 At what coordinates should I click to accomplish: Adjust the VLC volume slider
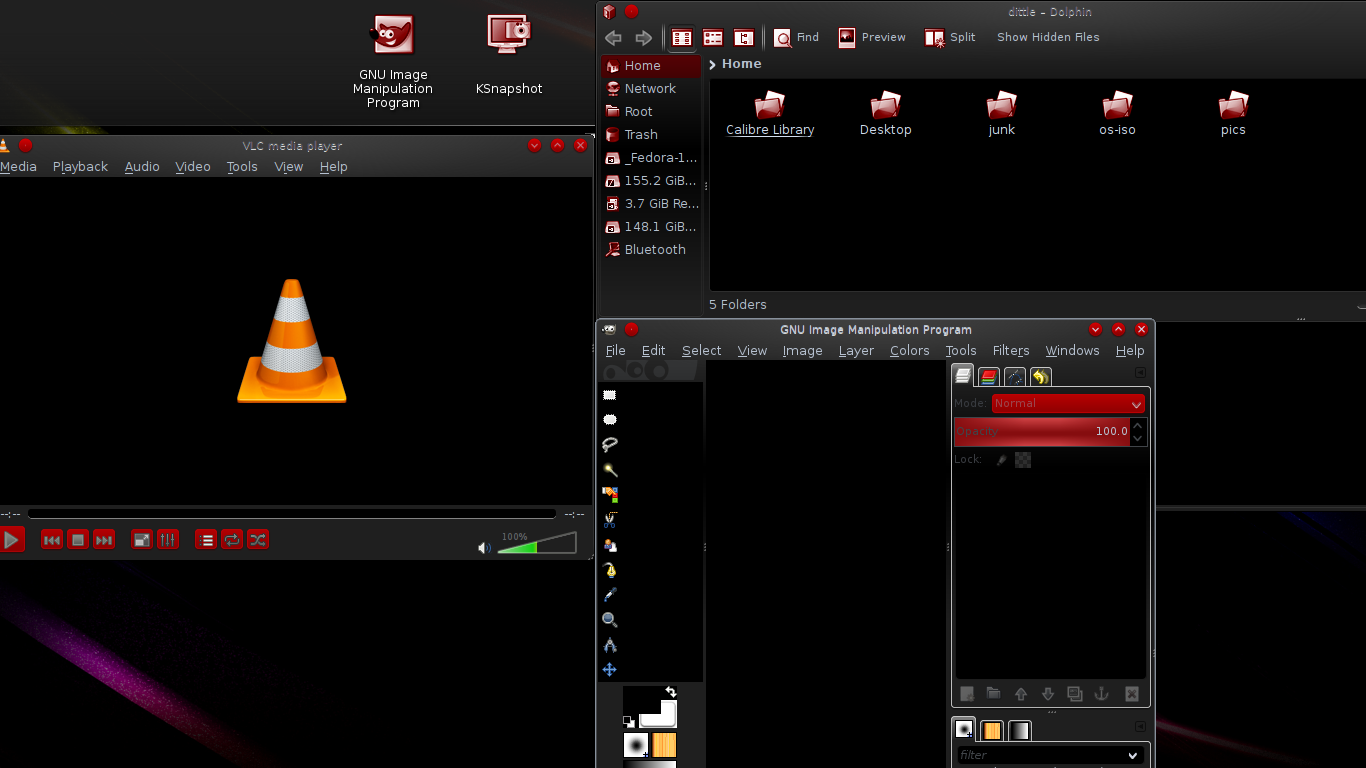(537, 543)
